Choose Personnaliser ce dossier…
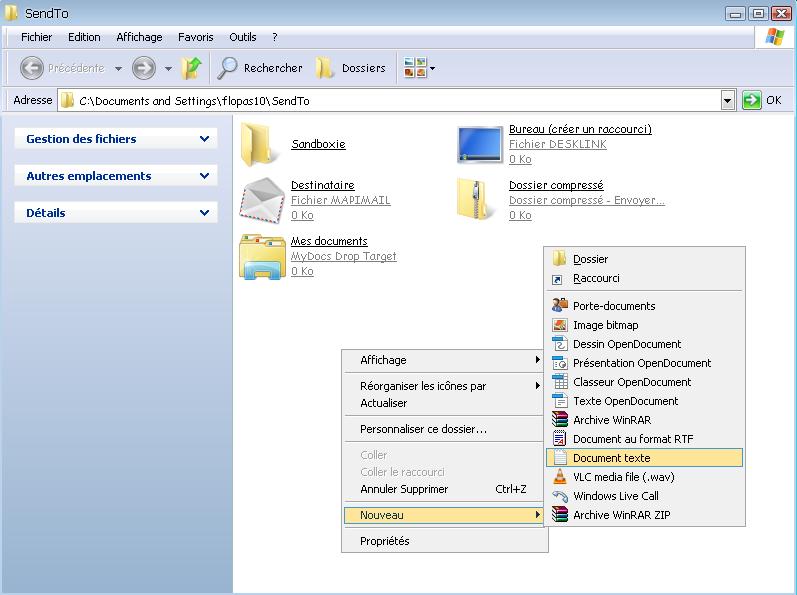This screenshot has height=595, width=797. click(x=444, y=429)
